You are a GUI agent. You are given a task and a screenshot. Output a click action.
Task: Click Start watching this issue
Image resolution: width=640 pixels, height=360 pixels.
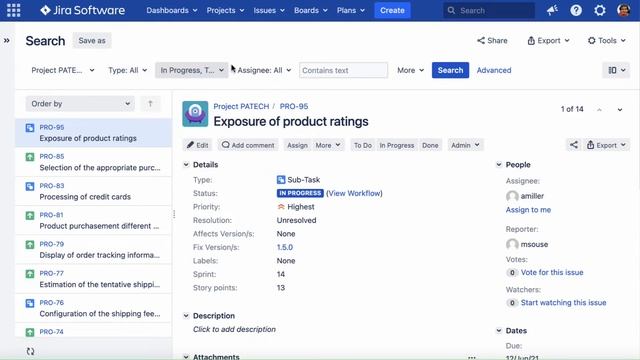563,302
